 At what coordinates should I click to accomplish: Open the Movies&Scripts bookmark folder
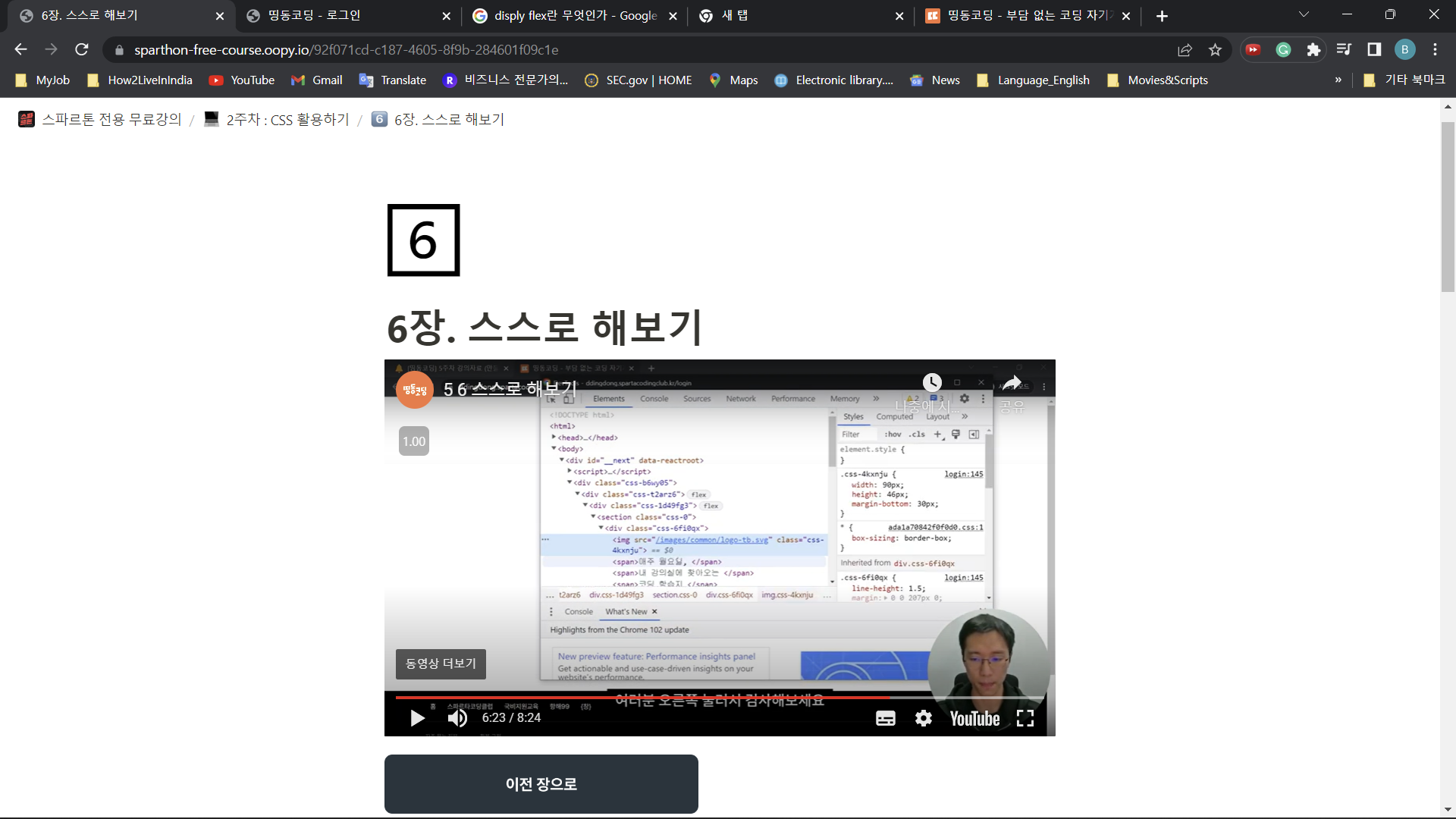[x=1158, y=80]
